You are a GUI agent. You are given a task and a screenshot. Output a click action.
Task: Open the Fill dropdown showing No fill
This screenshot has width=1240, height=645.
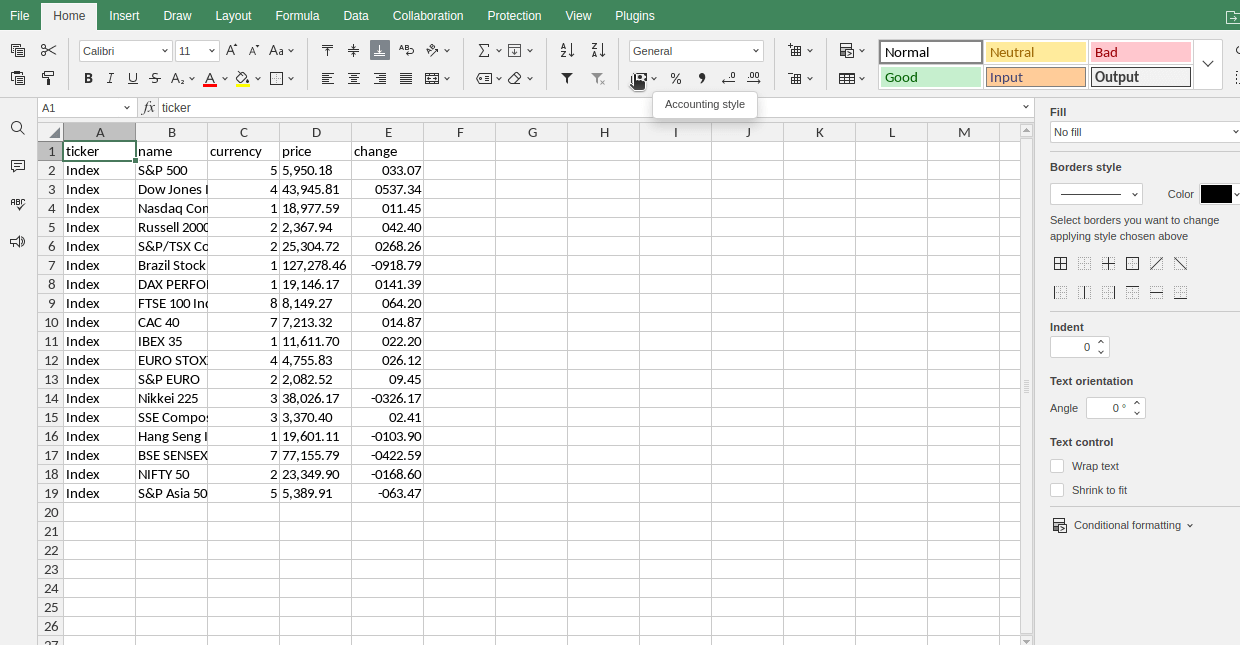tap(1144, 131)
